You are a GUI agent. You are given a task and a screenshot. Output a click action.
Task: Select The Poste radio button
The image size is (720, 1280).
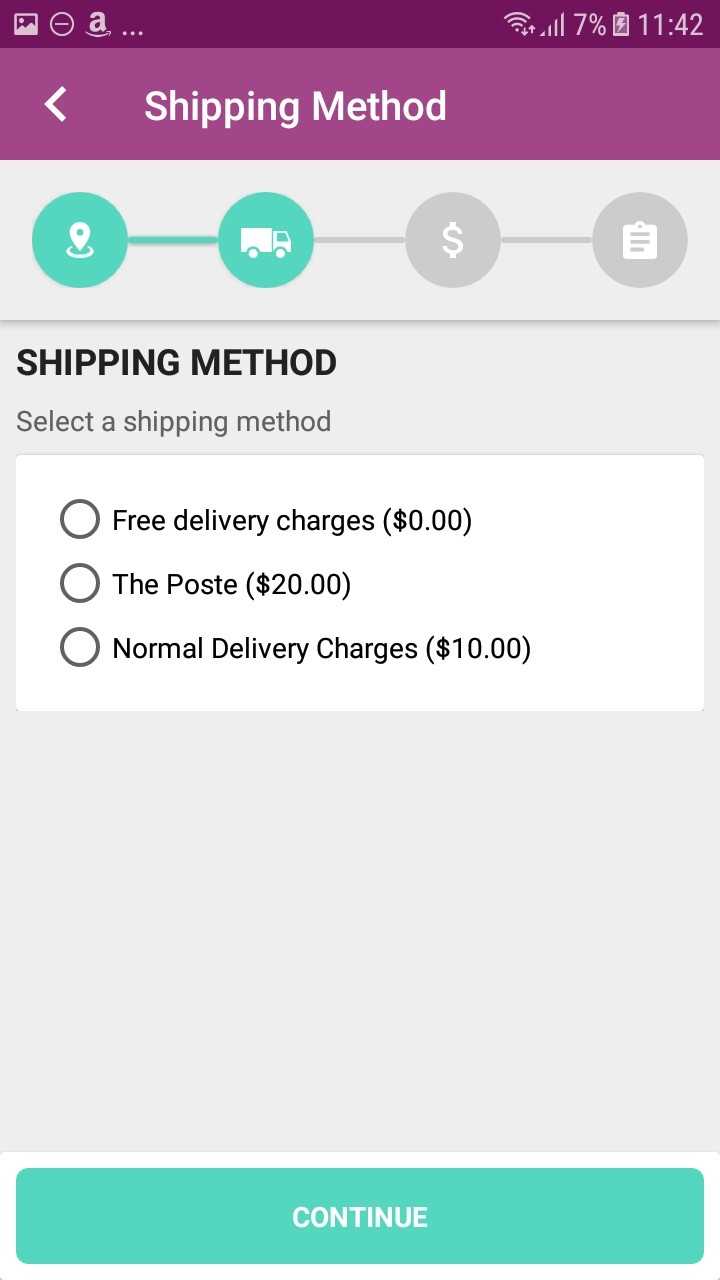80,584
